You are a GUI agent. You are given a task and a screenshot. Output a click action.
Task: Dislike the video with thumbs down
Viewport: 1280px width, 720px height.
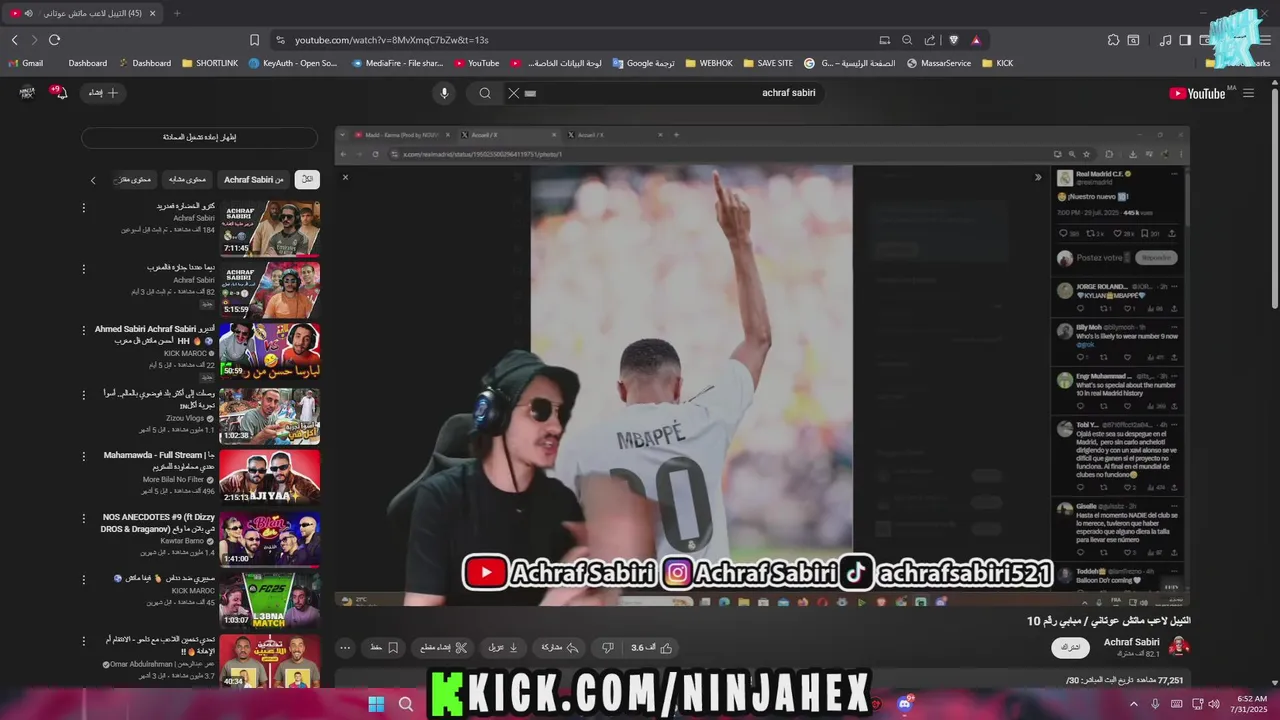[x=607, y=648]
